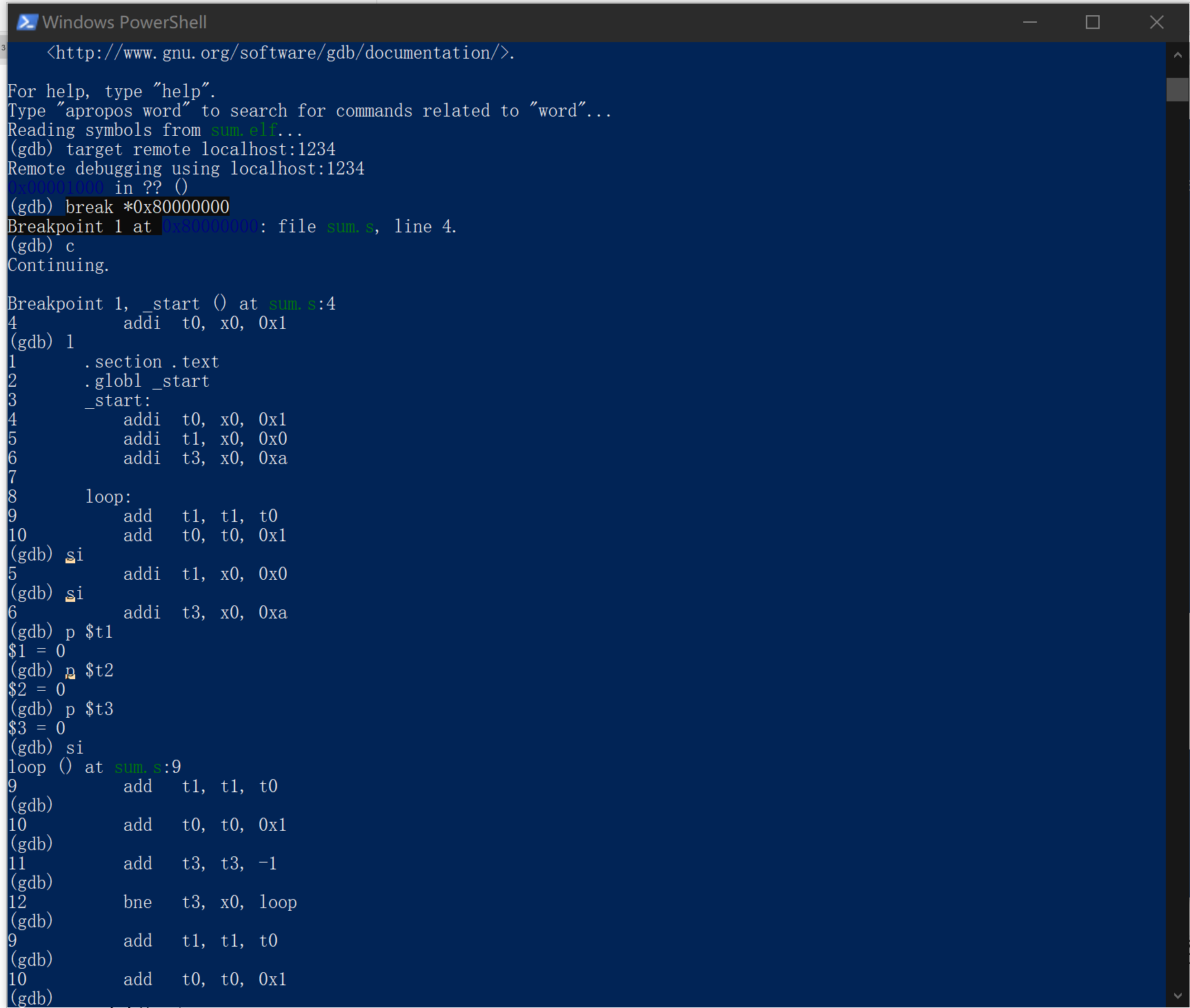Viewport: 1190px width, 1008px height.
Task: Click the vertical scrollbar thumb
Action: coord(1177,90)
